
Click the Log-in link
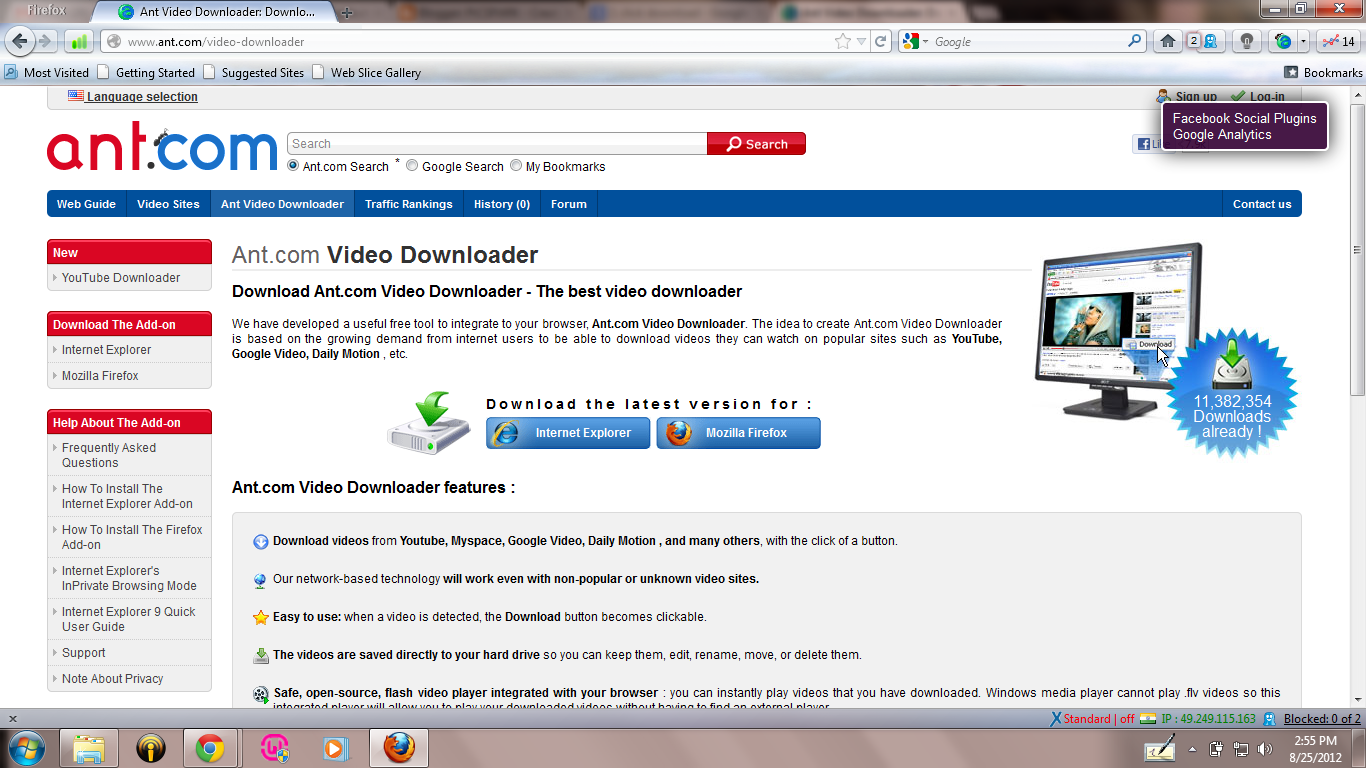pos(1267,97)
